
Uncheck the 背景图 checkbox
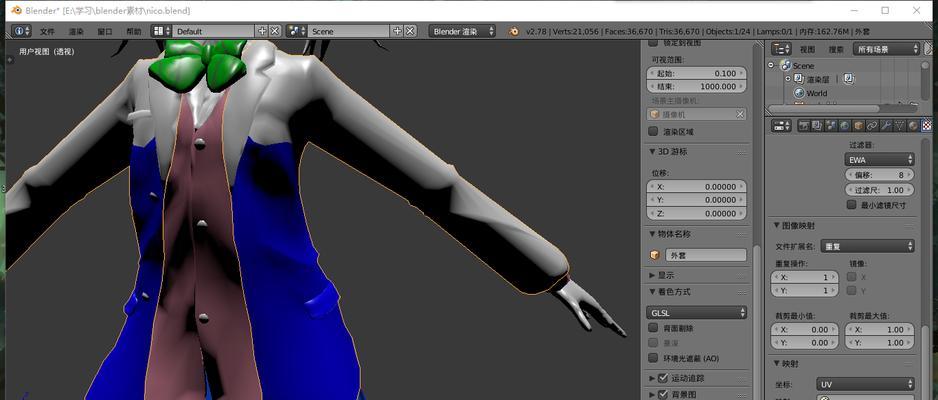click(663, 394)
